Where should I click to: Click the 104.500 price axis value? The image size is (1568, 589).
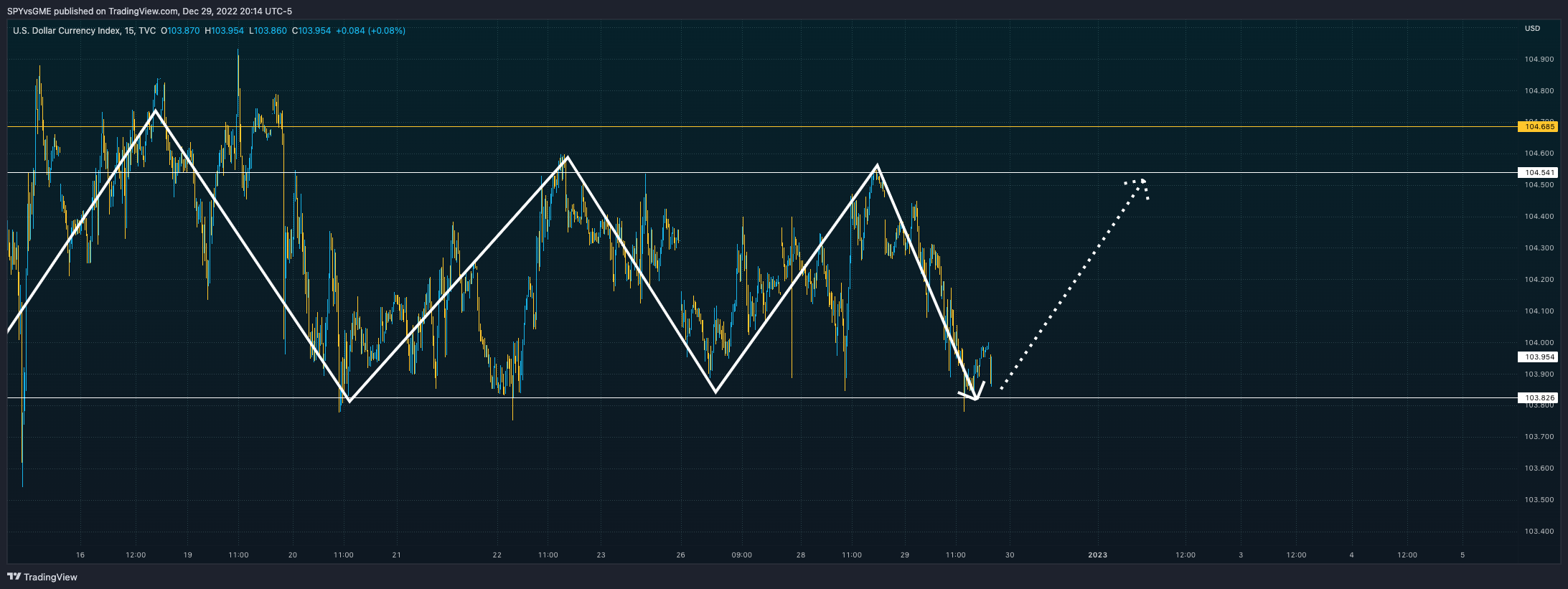[x=1539, y=185]
